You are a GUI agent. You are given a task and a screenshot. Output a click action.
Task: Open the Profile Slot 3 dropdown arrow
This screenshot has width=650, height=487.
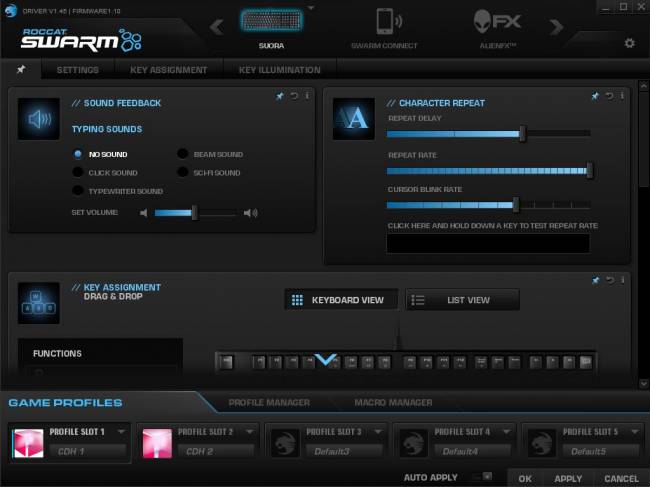click(x=377, y=432)
